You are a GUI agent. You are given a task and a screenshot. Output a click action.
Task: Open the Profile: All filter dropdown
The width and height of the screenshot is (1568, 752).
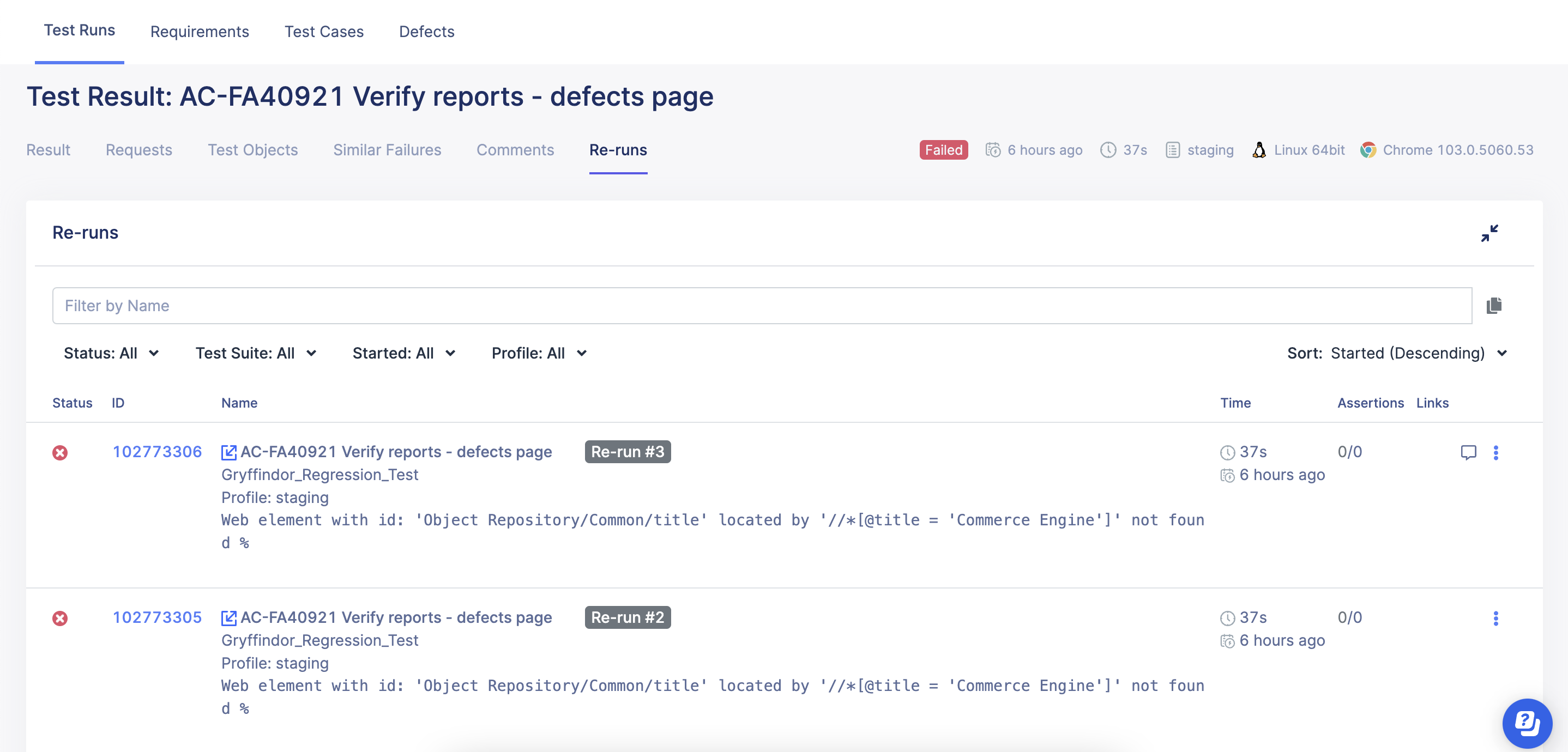click(539, 354)
